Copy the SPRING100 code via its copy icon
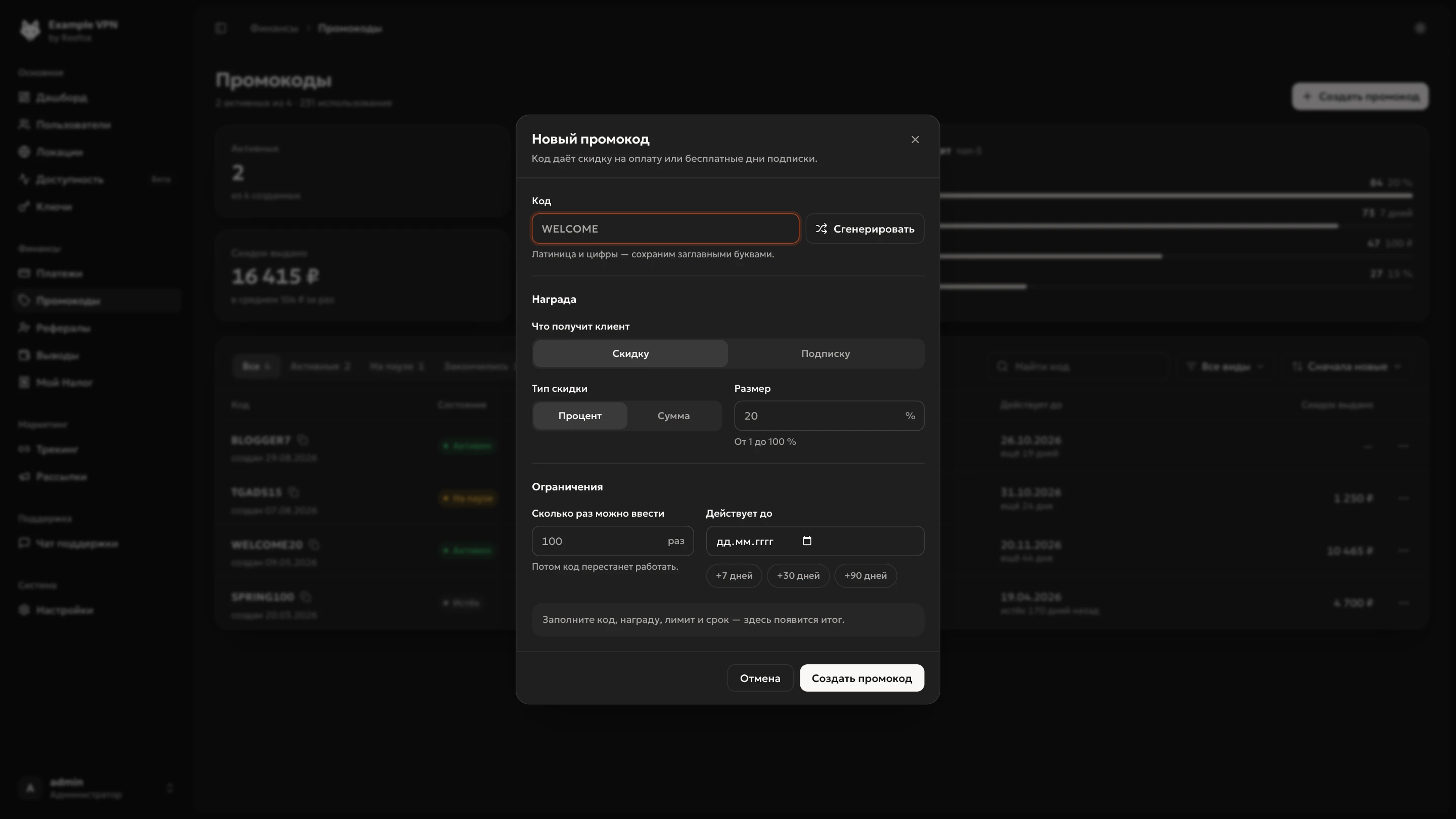 (x=306, y=597)
